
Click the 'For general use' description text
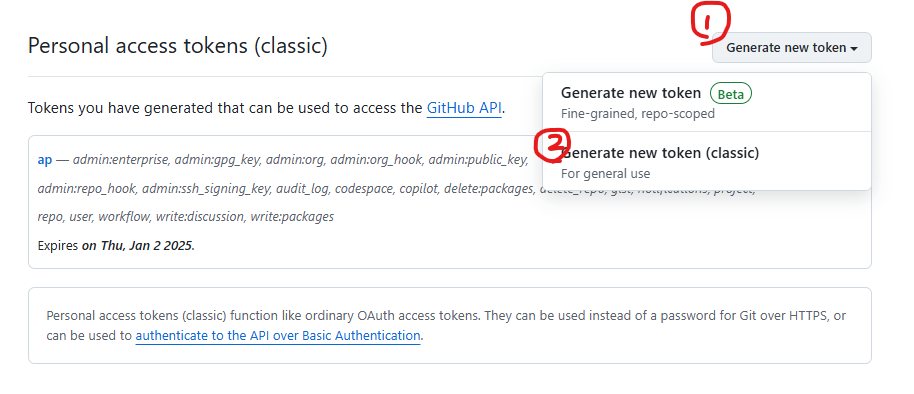(x=605, y=174)
